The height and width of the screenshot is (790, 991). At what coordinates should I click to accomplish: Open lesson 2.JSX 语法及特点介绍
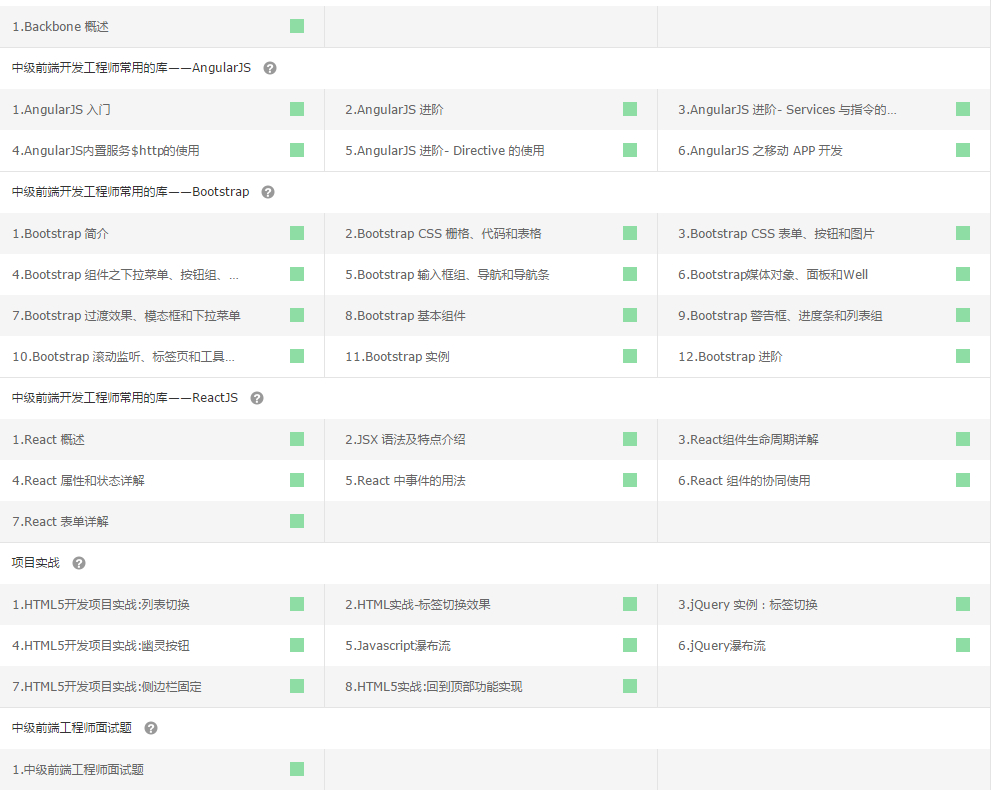click(x=405, y=440)
